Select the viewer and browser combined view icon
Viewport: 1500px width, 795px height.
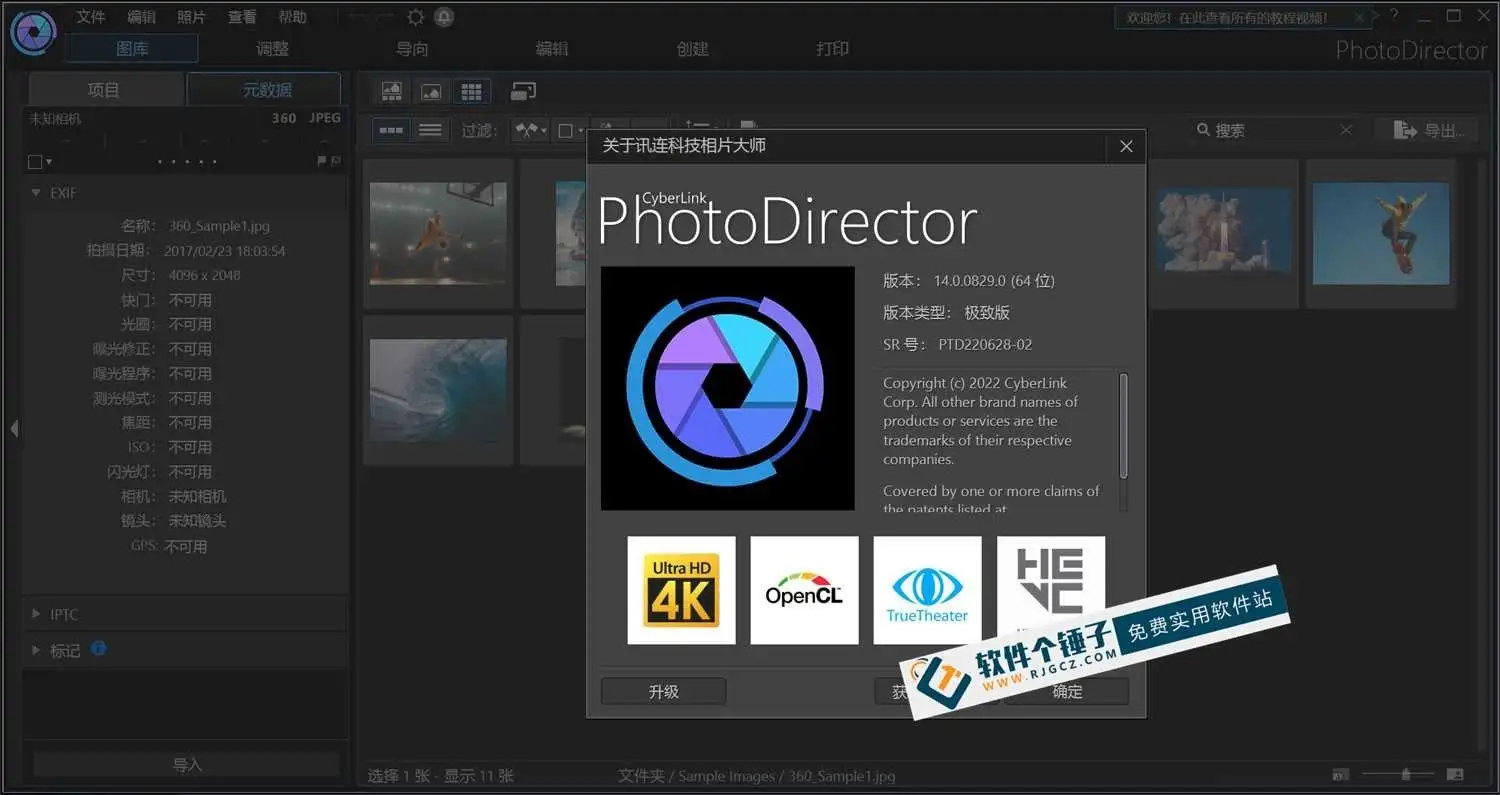[x=392, y=91]
